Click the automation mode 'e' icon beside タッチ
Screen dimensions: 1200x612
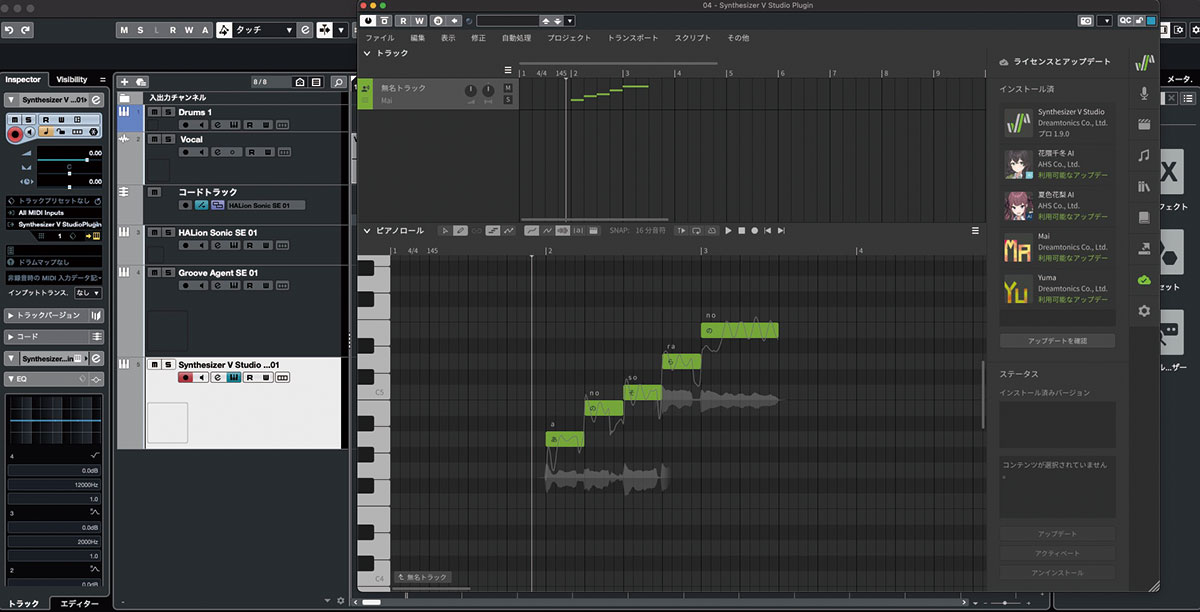306,31
